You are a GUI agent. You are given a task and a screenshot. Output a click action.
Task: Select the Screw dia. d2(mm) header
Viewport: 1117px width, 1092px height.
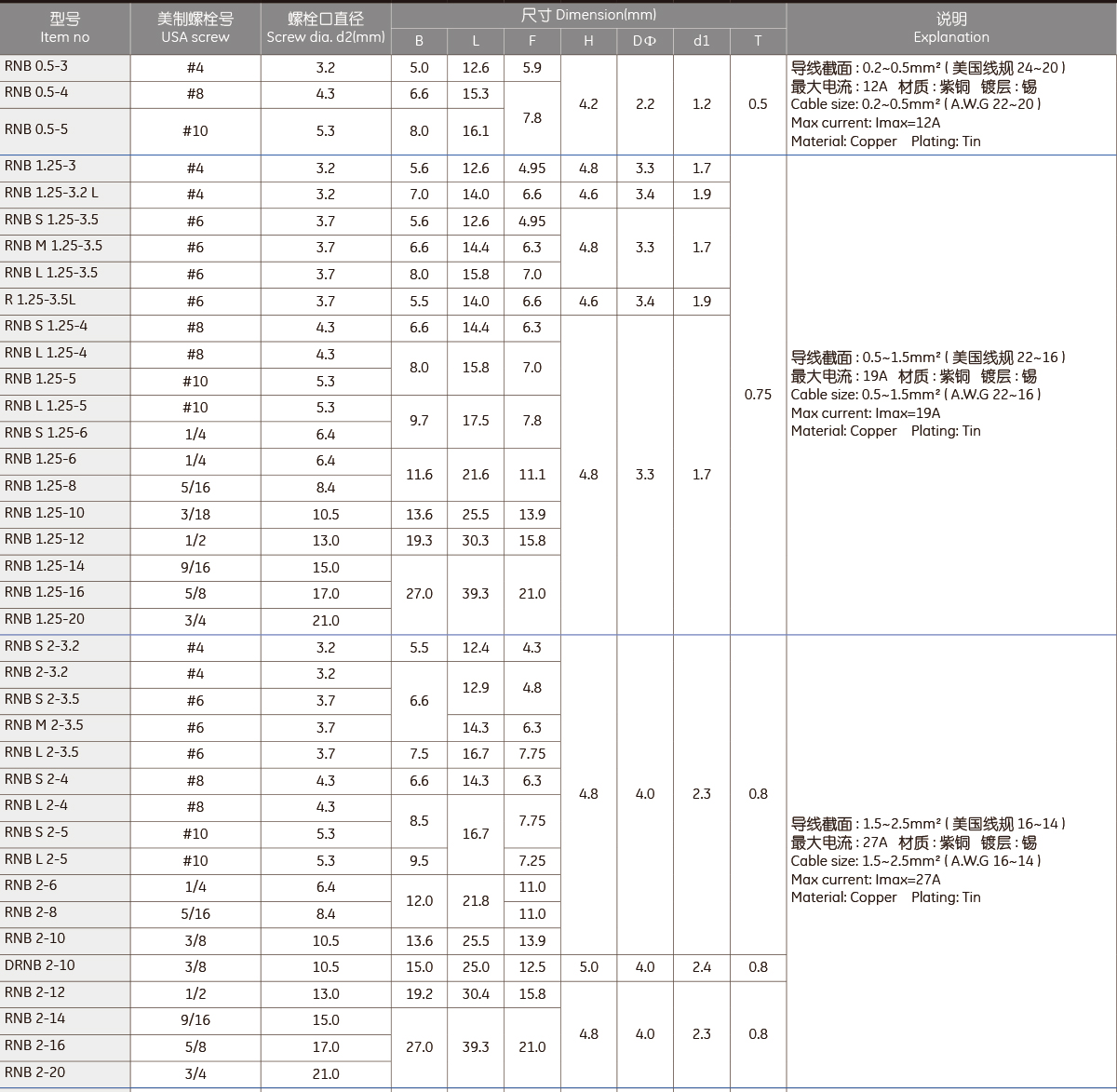[325, 28]
